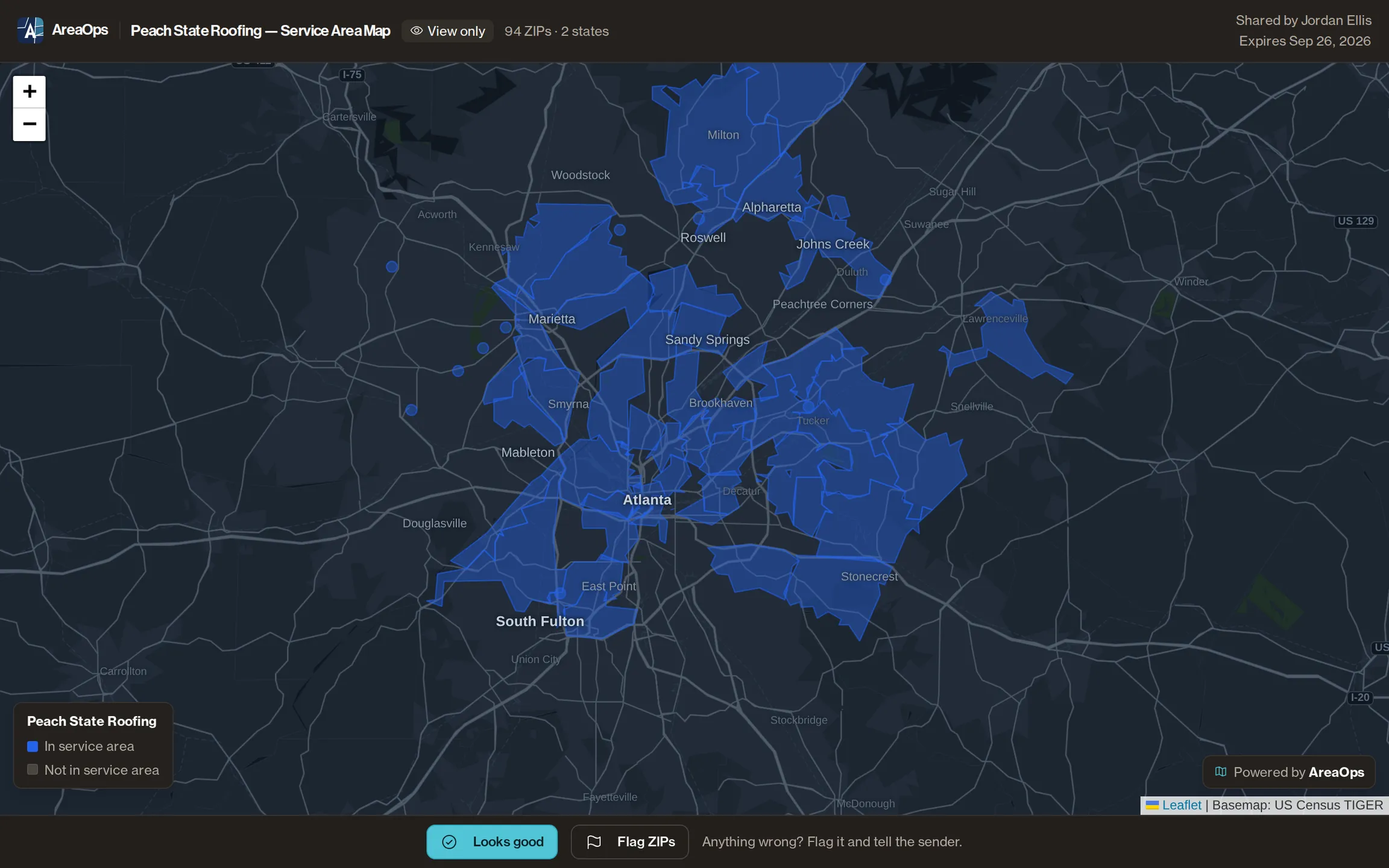Click the View only eye badge
The height and width of the screenshot is (868, 1389).
click(447, 31)
